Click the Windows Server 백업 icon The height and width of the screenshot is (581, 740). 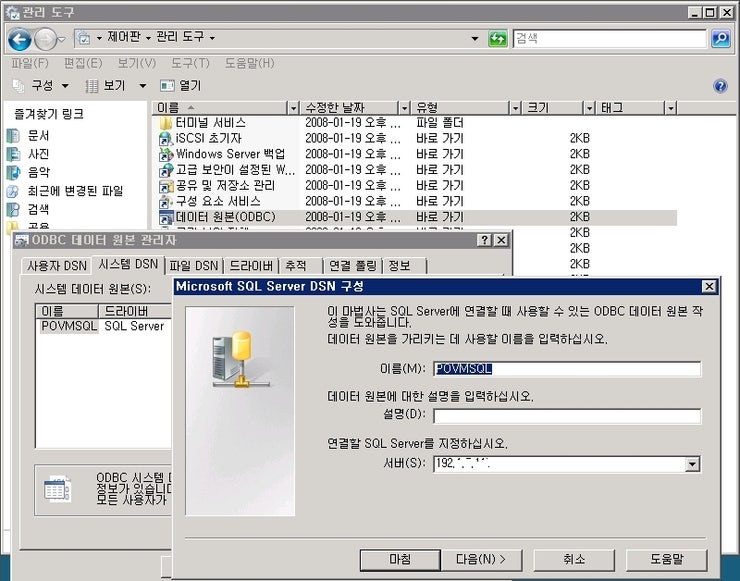tap(166, 154)
